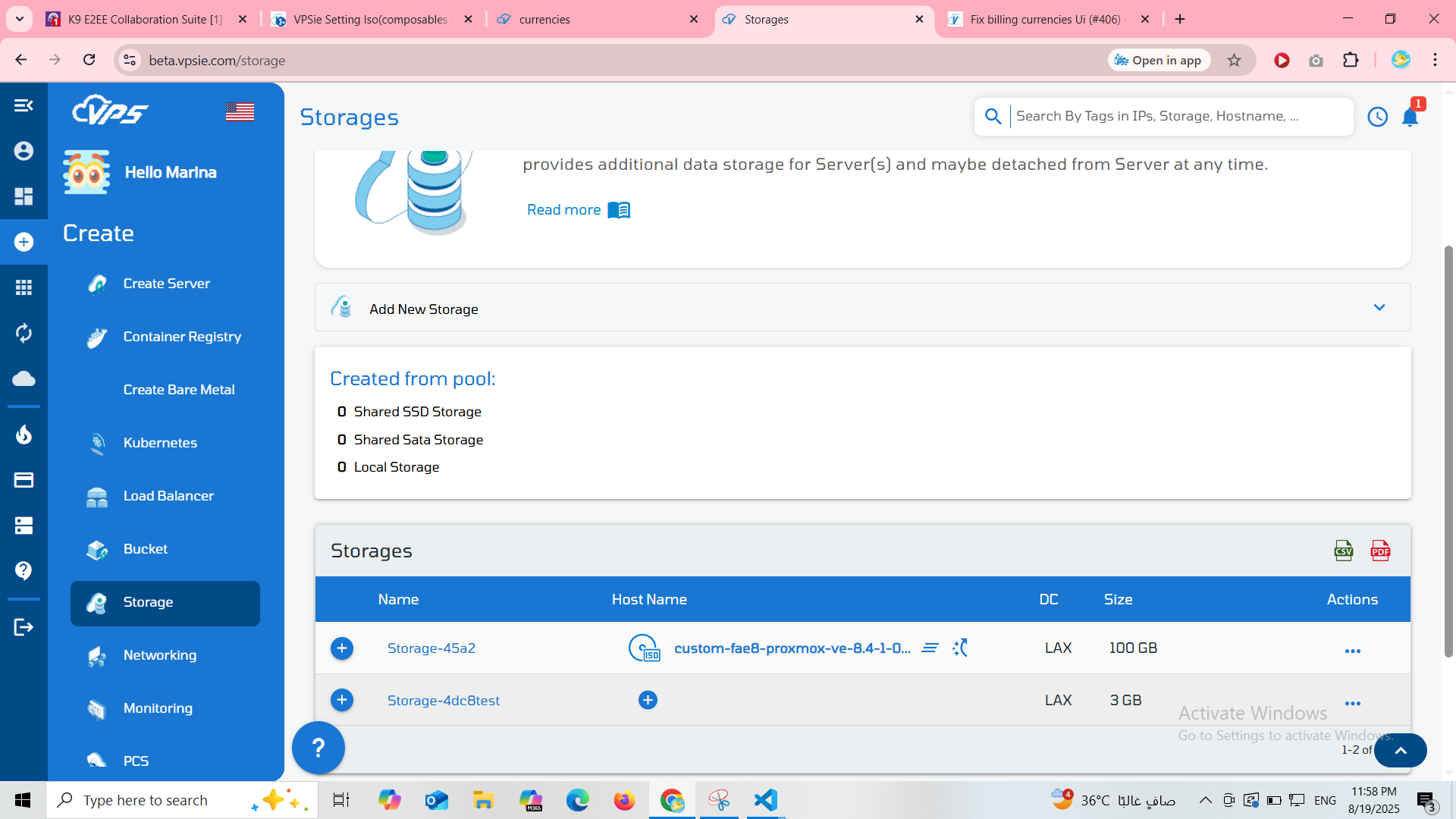The width and height of the screenshot is (1456, 819).
Task: Click the detach icon beside custom-fae8 host
Action: click(960, 648)
